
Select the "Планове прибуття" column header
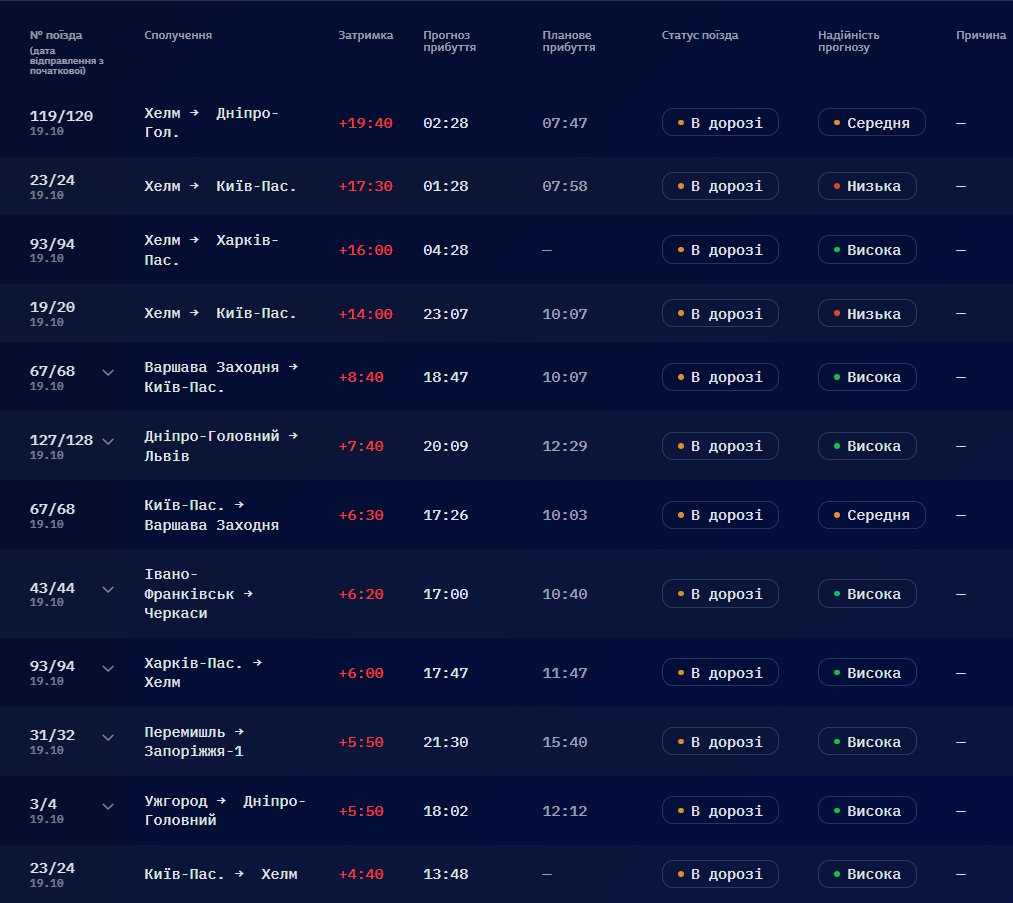569,41
